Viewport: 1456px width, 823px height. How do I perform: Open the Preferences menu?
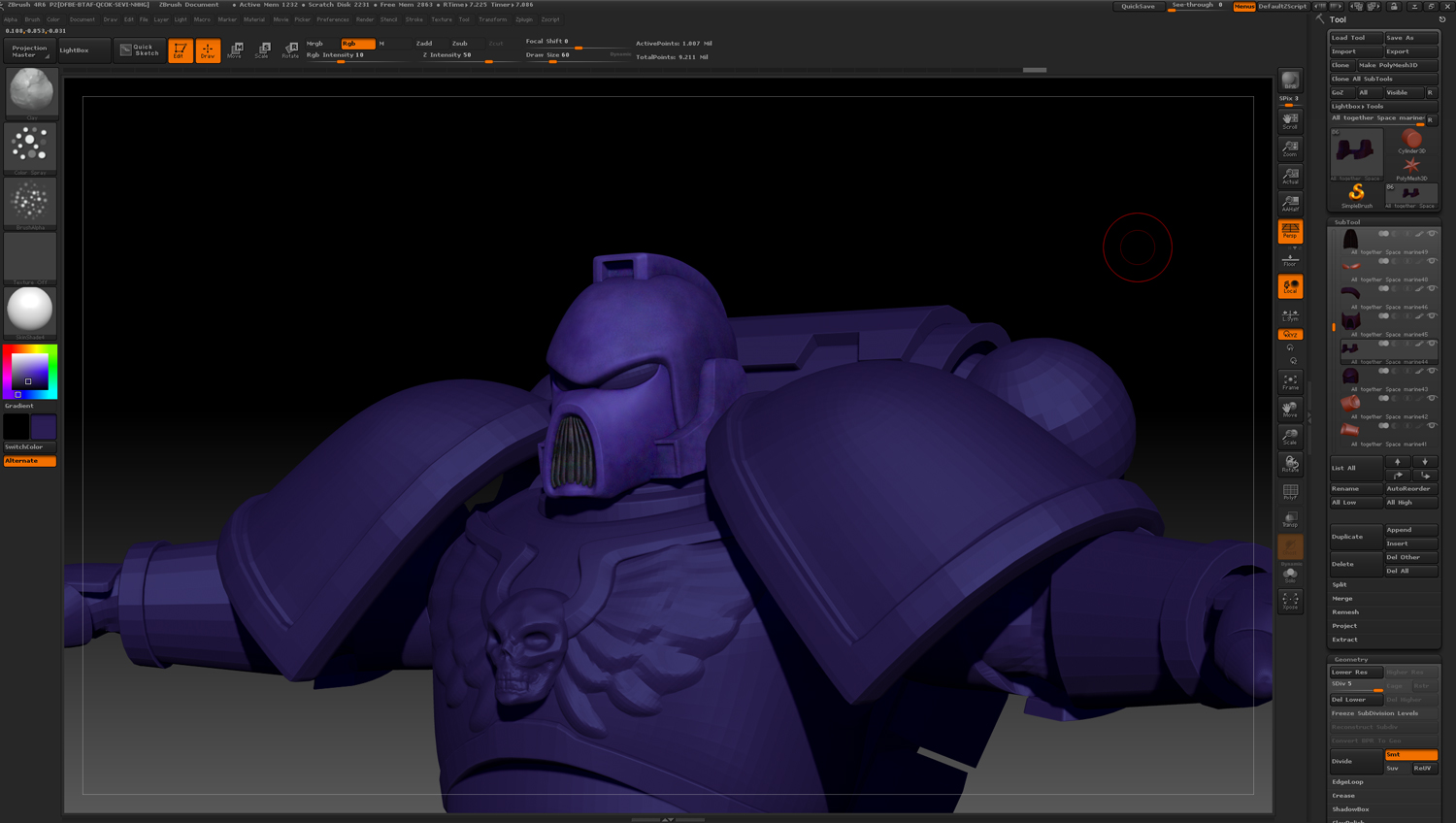pyautogui.click(x=332, y=19)
